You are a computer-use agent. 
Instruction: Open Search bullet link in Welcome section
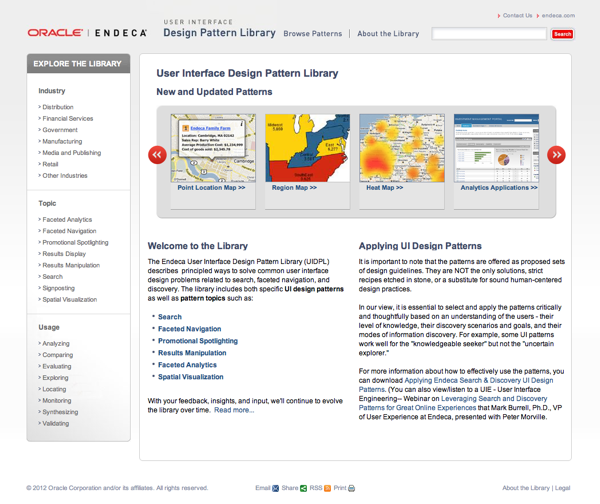[170, 317]
